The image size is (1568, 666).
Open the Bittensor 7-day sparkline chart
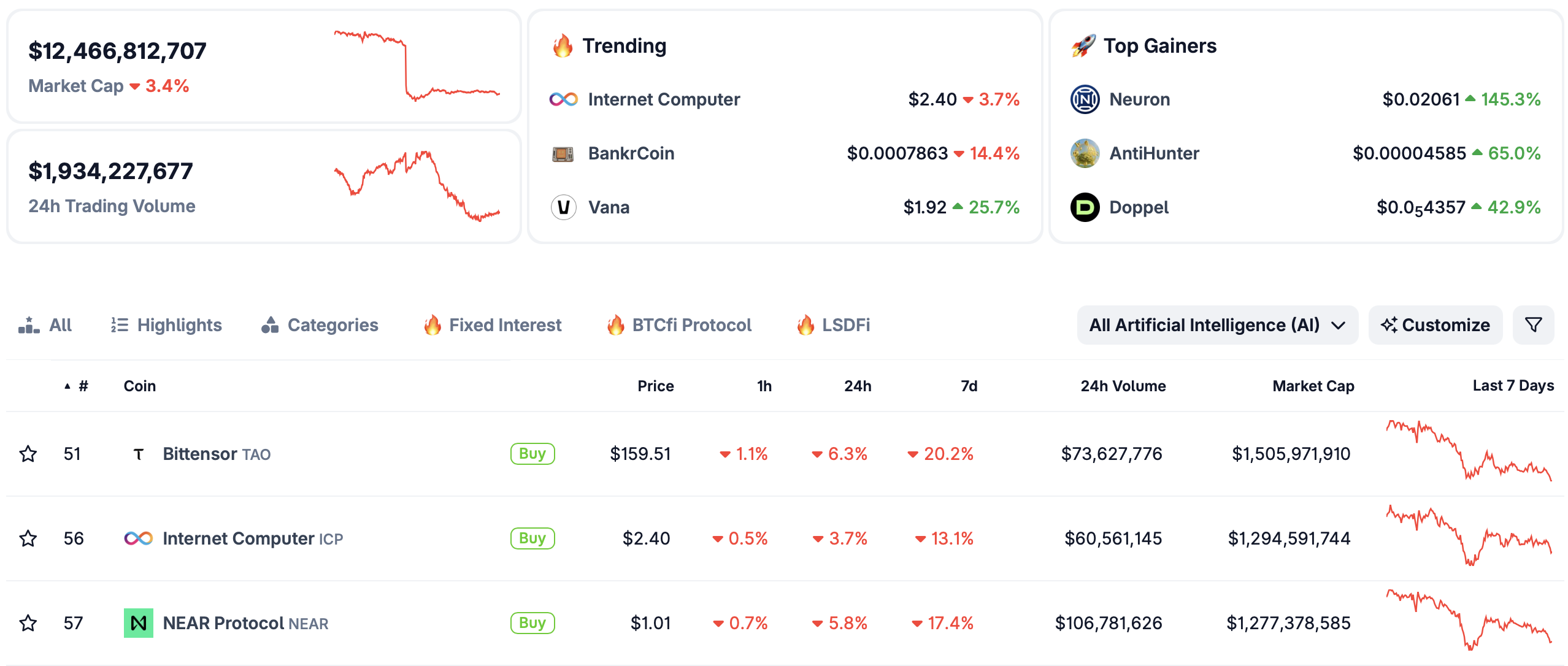pyautogui.click(x=1469, y=450)
